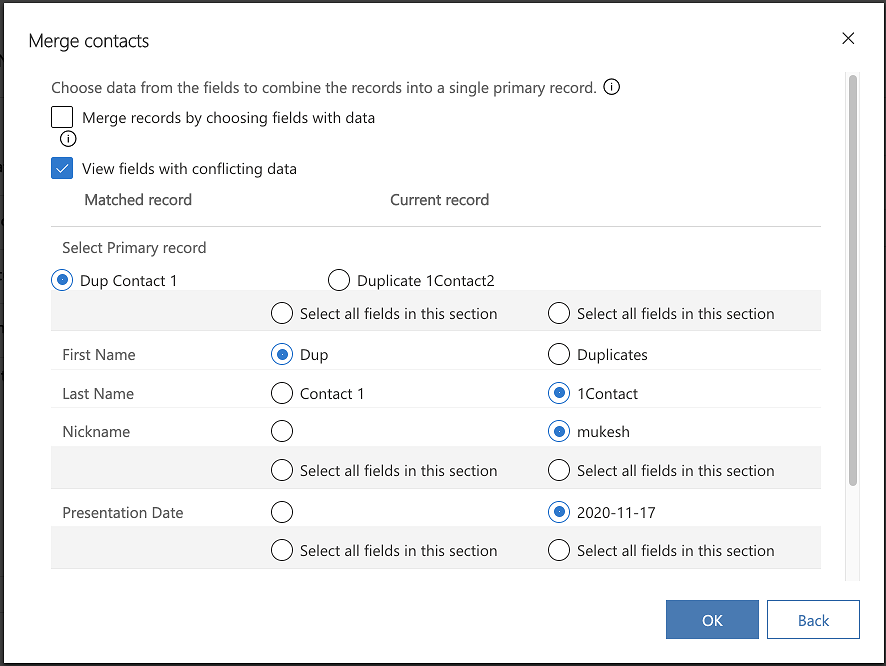
Task: Click the Matched record column heading
Action: tap(138, 200)
